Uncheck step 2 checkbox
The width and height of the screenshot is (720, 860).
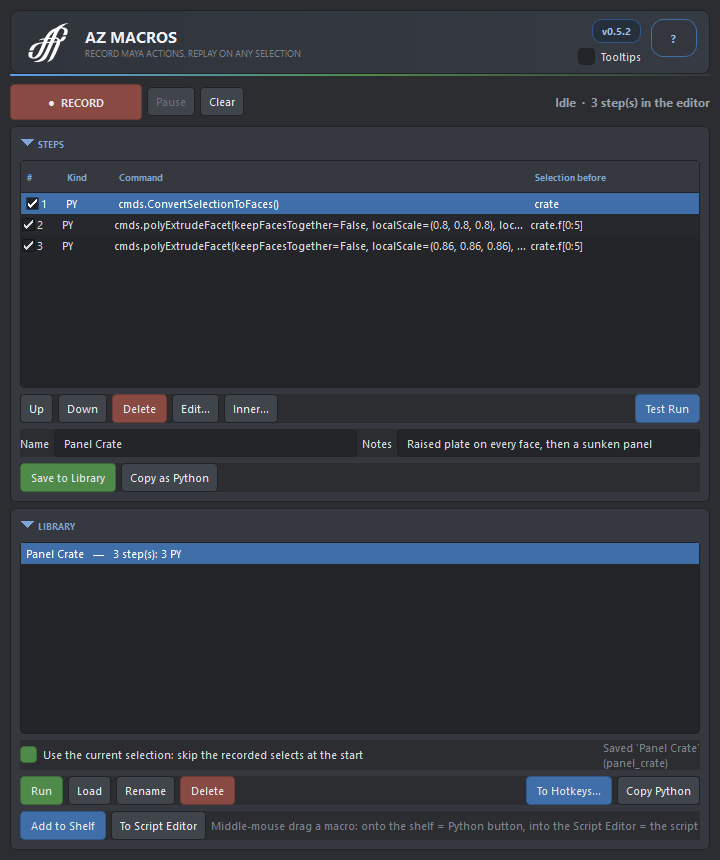28,225
